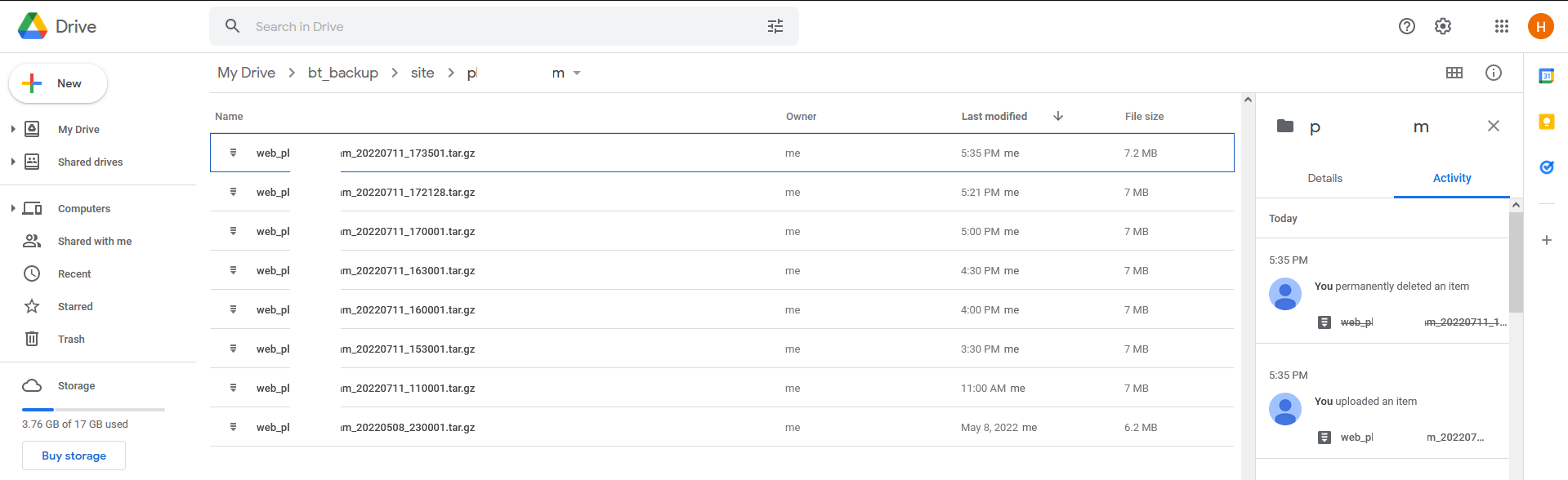Open search options filter icon

pos(775,27)
